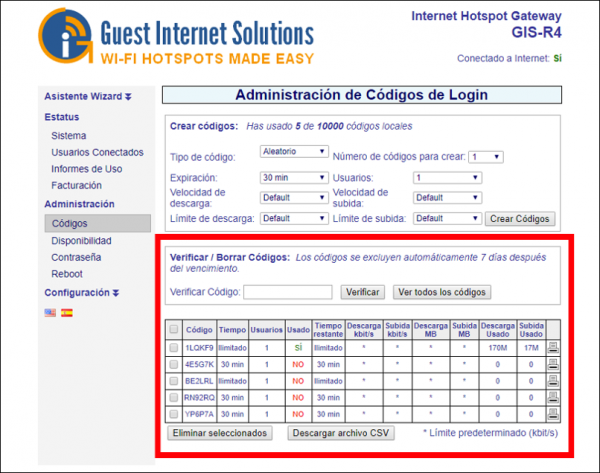
Task: Expand the Asistente Wizard menu
Action: coord(88,96)
